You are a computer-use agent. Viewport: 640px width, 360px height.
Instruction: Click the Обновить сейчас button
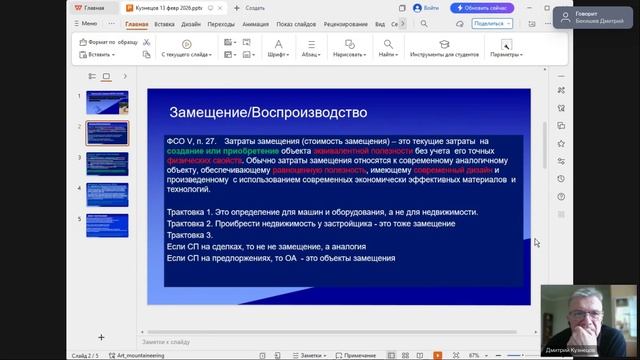click(x=482, y=8)
